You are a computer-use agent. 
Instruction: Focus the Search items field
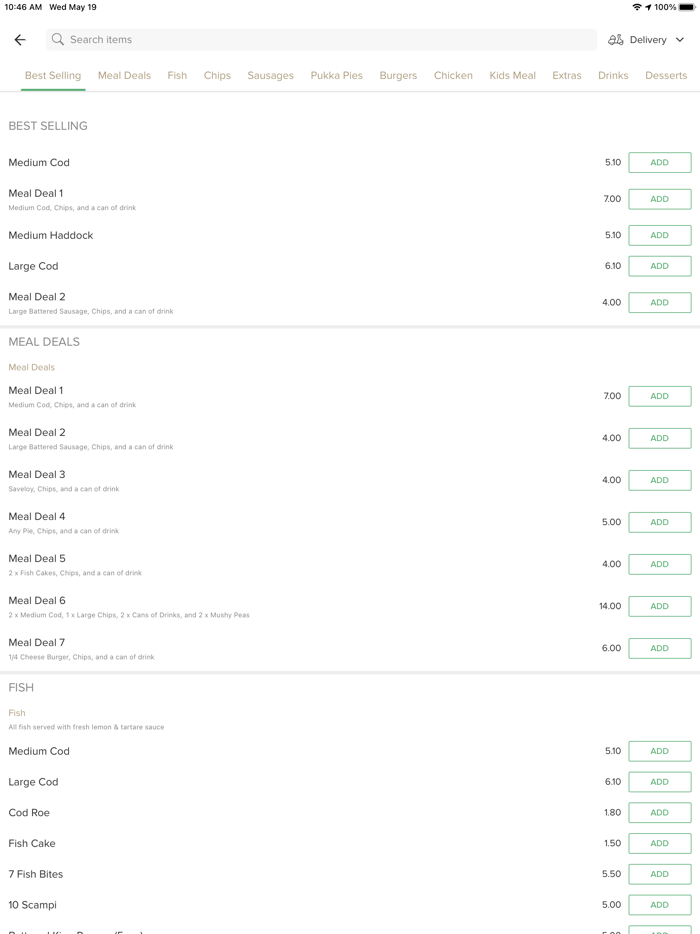pos(320,40)
